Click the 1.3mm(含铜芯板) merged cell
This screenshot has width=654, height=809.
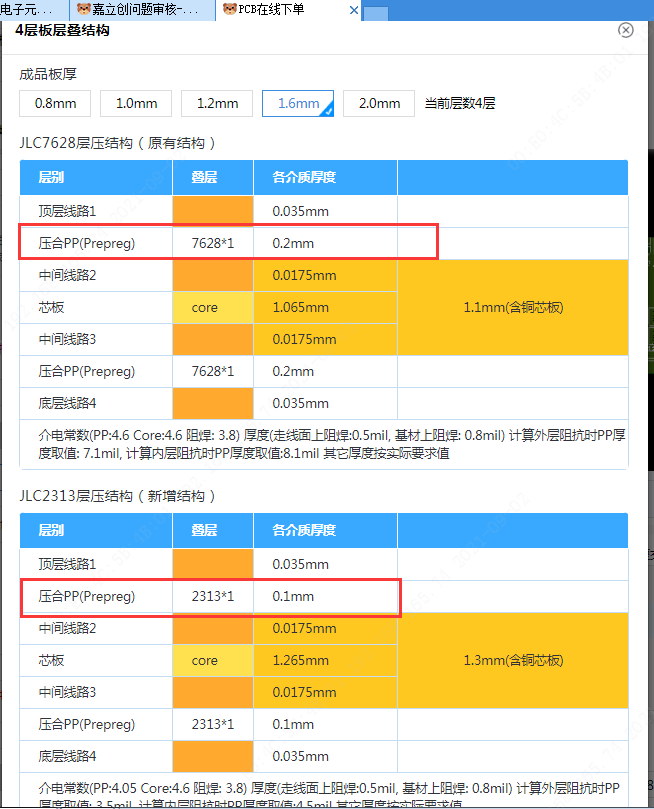pyautogui.click(x=512, y=660)
